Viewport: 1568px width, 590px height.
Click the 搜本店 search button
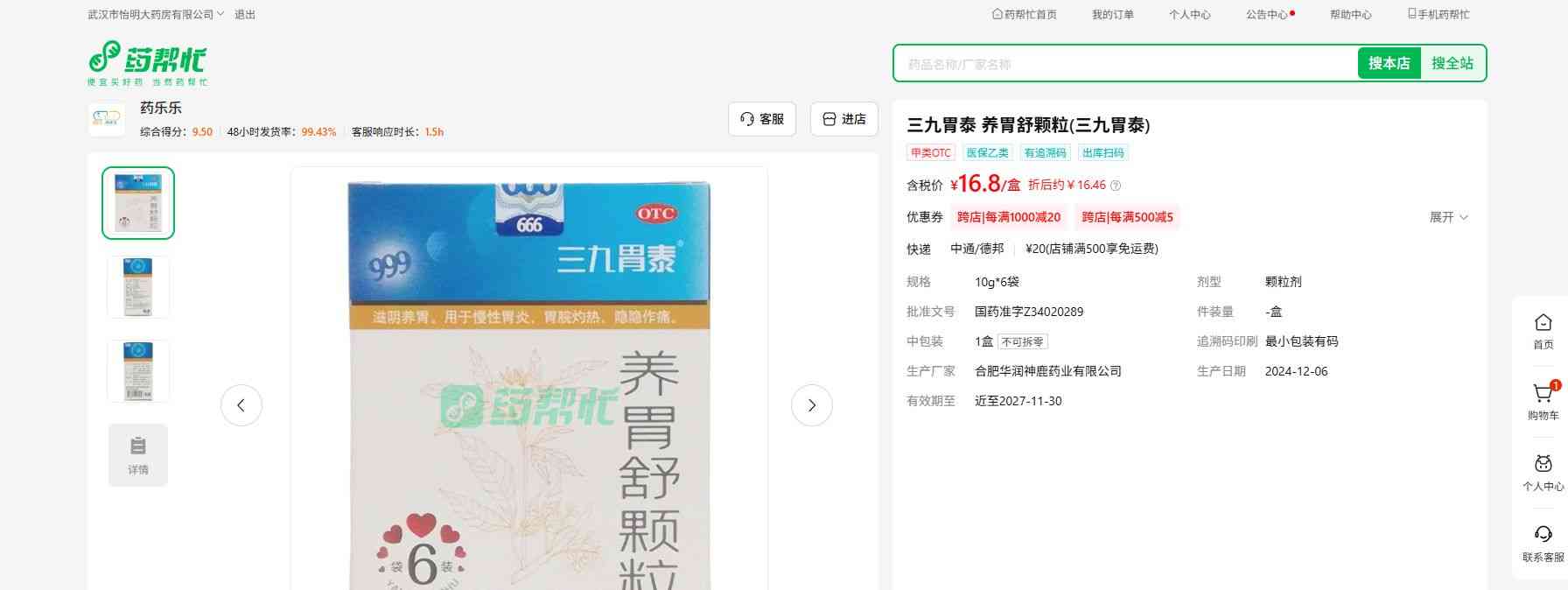click(x=1389, y=64)
